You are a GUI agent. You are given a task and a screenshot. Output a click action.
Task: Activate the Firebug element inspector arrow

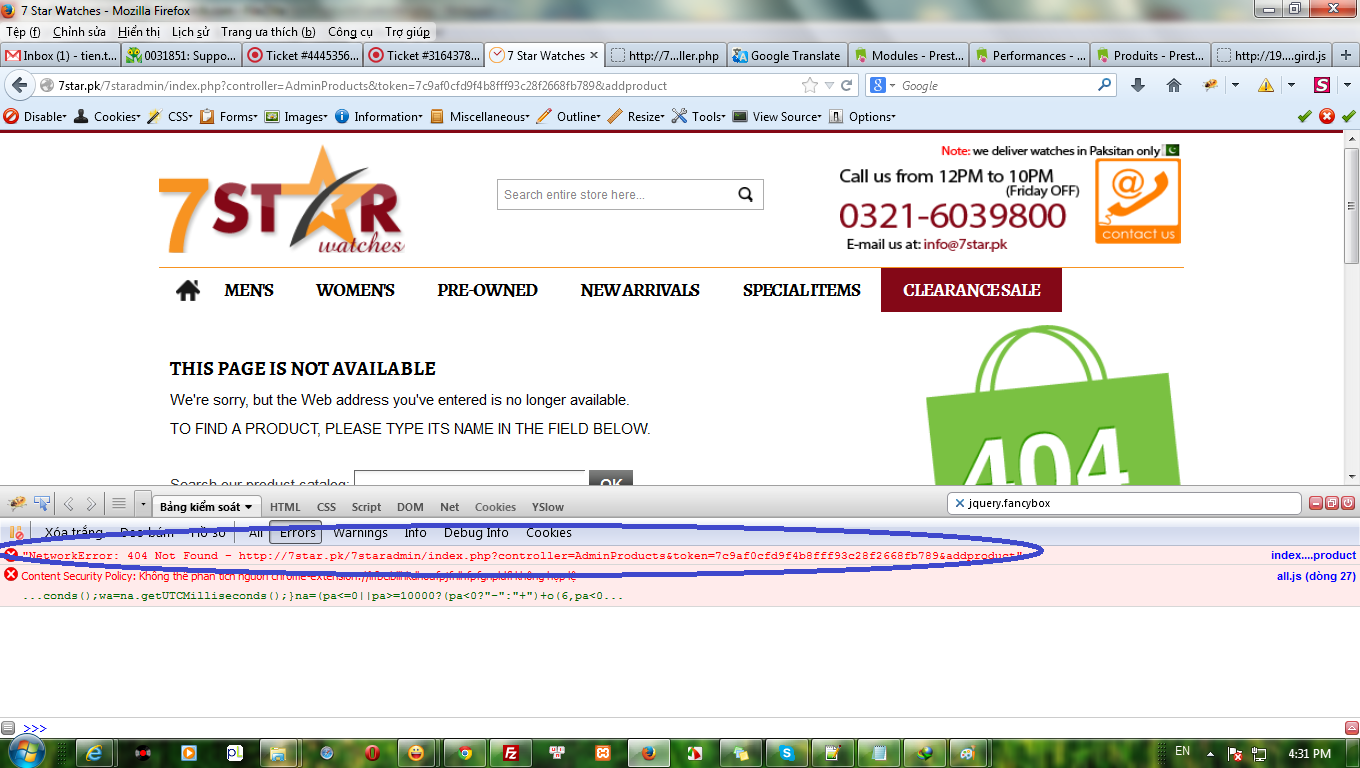(42, 504)
